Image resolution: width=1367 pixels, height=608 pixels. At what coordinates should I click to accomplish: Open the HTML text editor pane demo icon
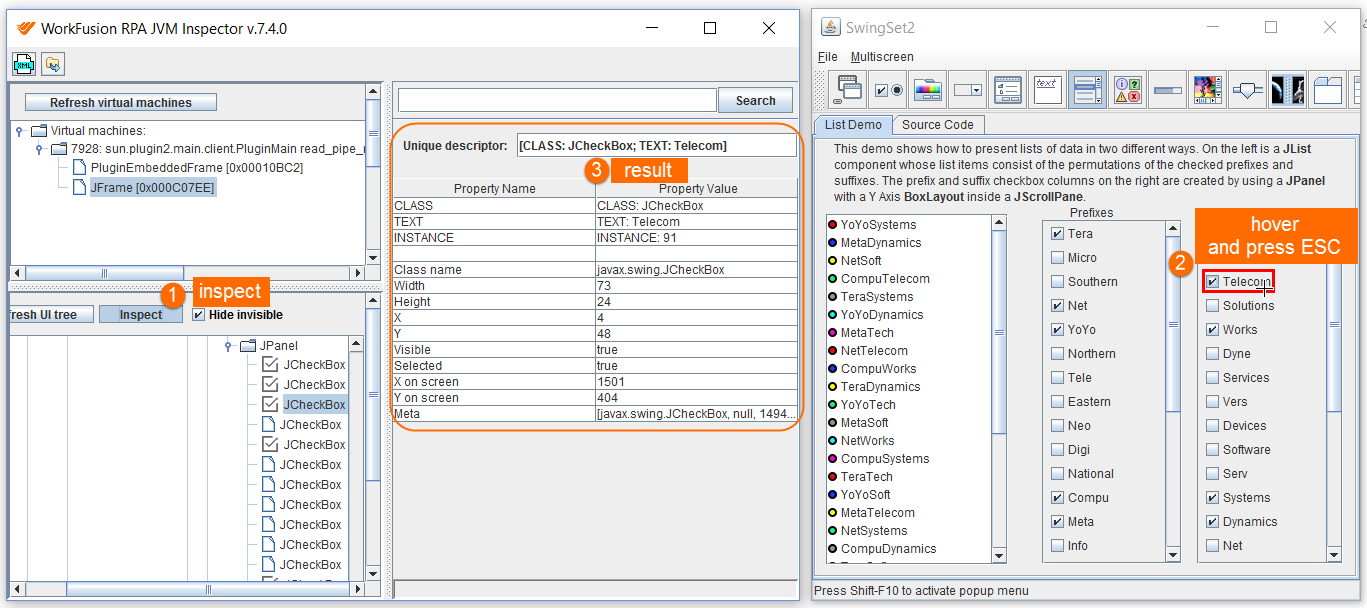pyautogui.click(x=1048, y=90)
